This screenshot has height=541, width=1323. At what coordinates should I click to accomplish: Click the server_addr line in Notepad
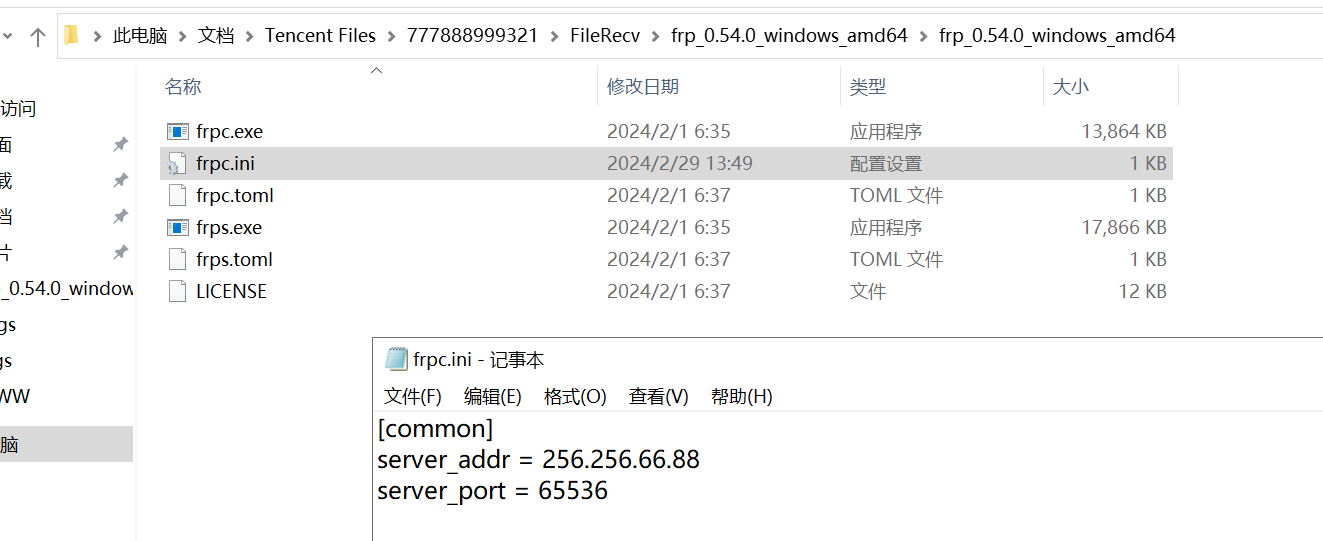coord(538,460)
